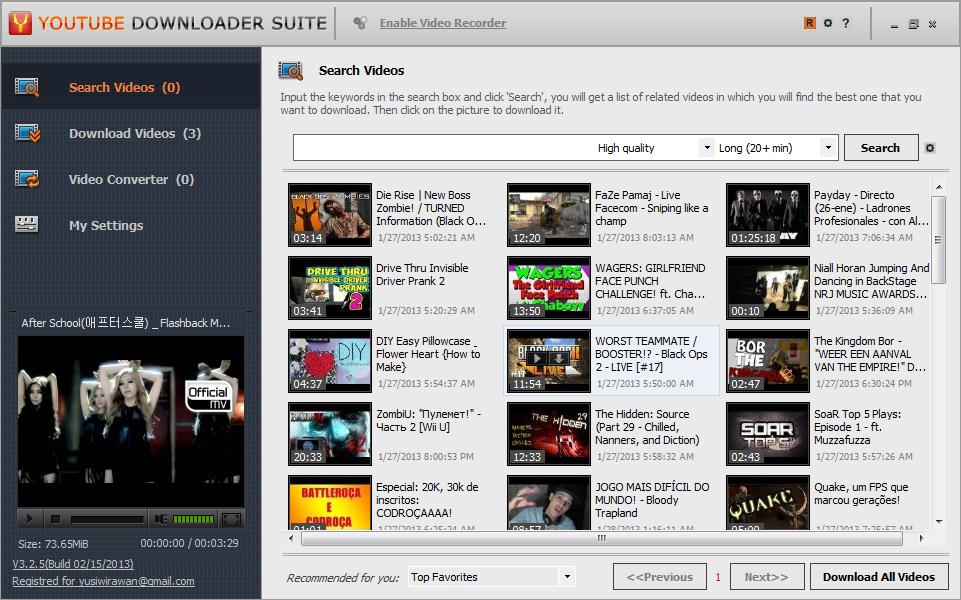Click the orange R registration icon
Image resolution: width=961 pixels, height=600 pixels.
[x=809, y=23]
